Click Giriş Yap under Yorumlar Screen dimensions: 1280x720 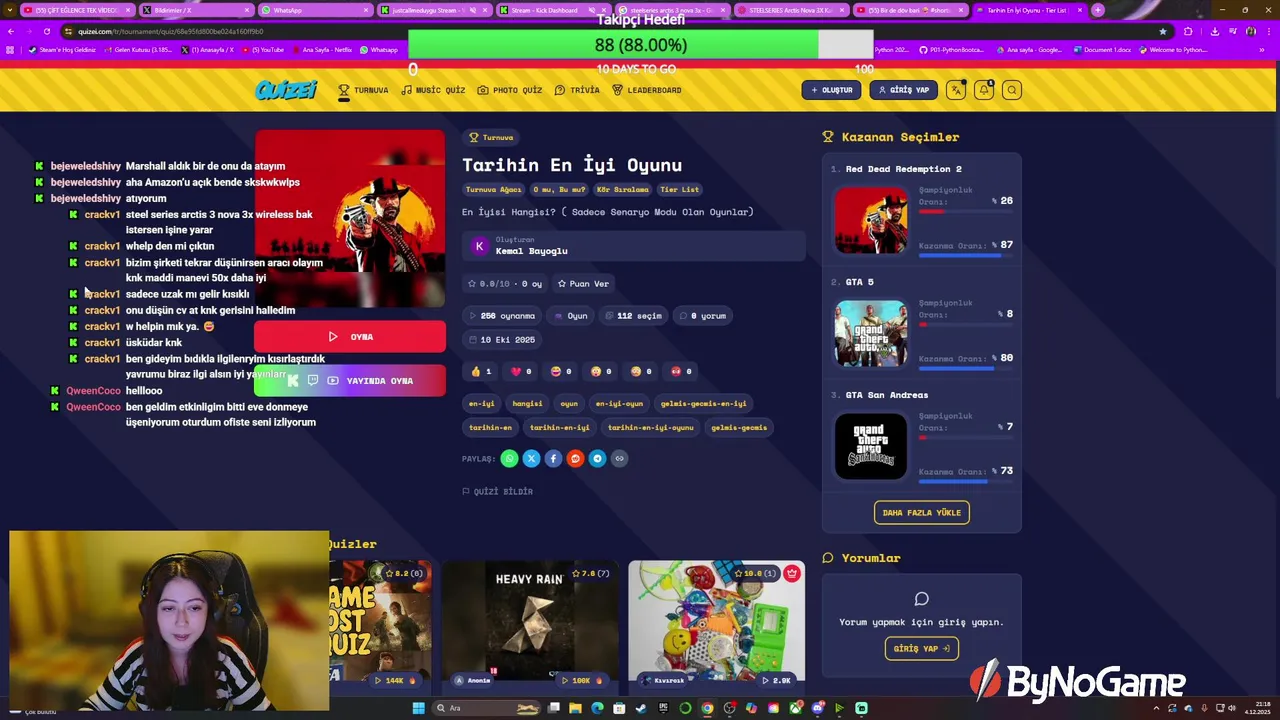click(x=921, y=648)
